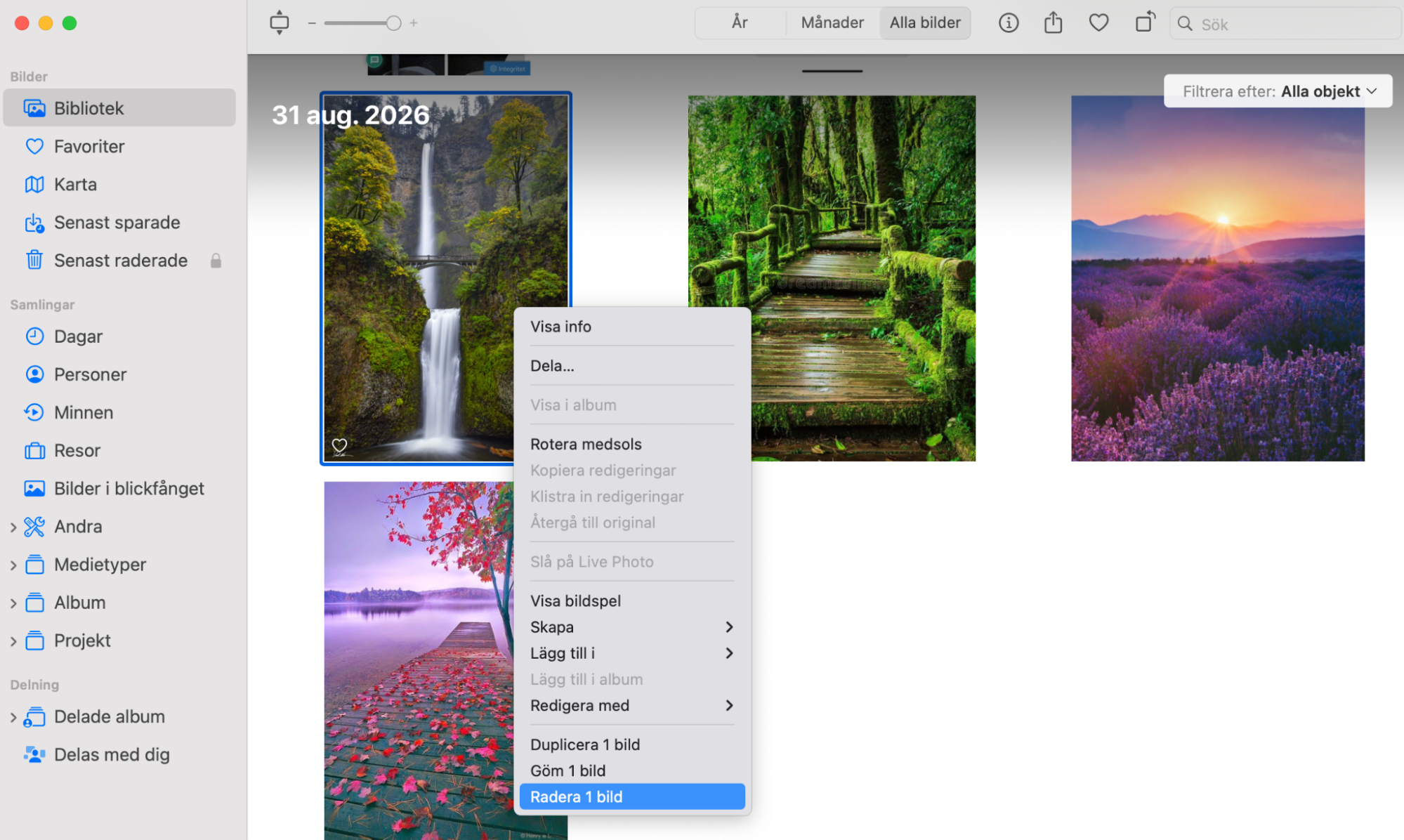This screenshot has width=1404, height=840.
Task: Click the rotate toolbar icon
Action: click(x=1145, y=22)
